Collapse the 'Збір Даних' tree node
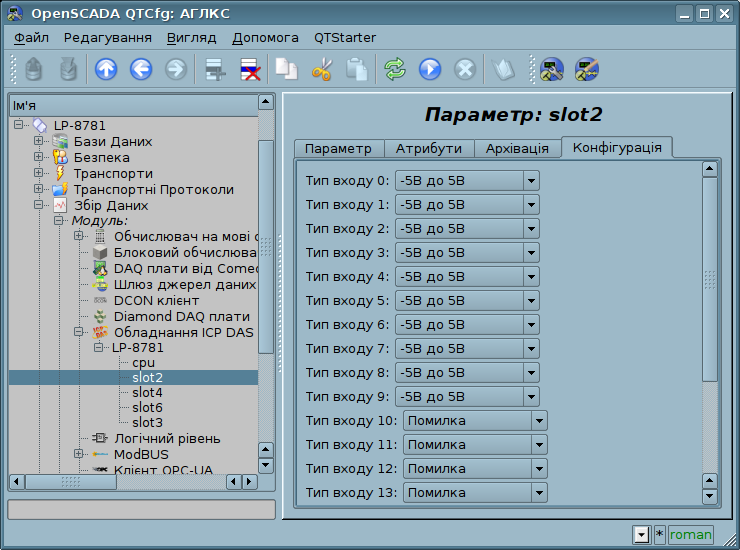The height and width of the screenshot is (550, 740). pyautogui.click(x=39, y=205)
